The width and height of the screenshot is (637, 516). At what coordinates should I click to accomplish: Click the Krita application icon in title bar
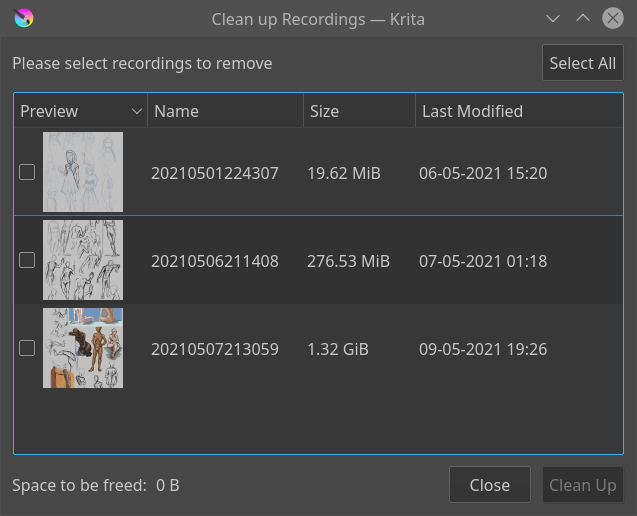[24, 18]
